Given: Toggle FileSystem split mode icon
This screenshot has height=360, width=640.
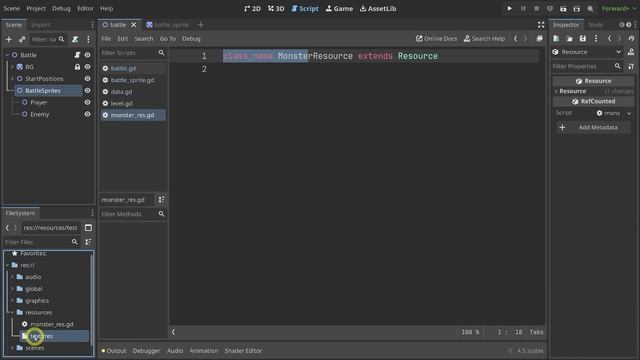Looking at the screenshot, I should click(x=88, y=228).
